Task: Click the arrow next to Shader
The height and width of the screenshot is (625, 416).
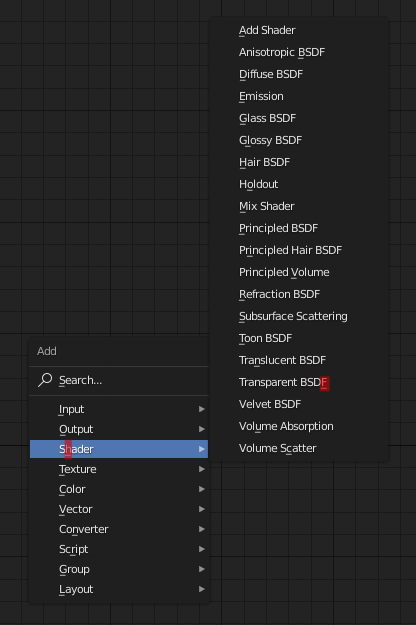Action: tap(202, 449)
